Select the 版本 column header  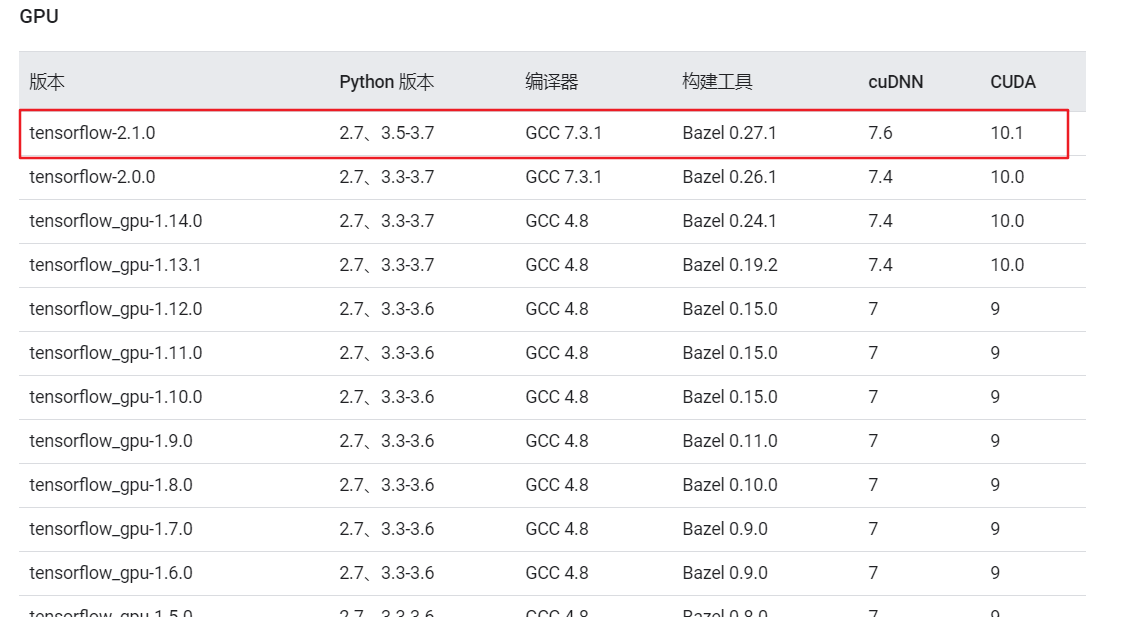click(x=46, y=82)
